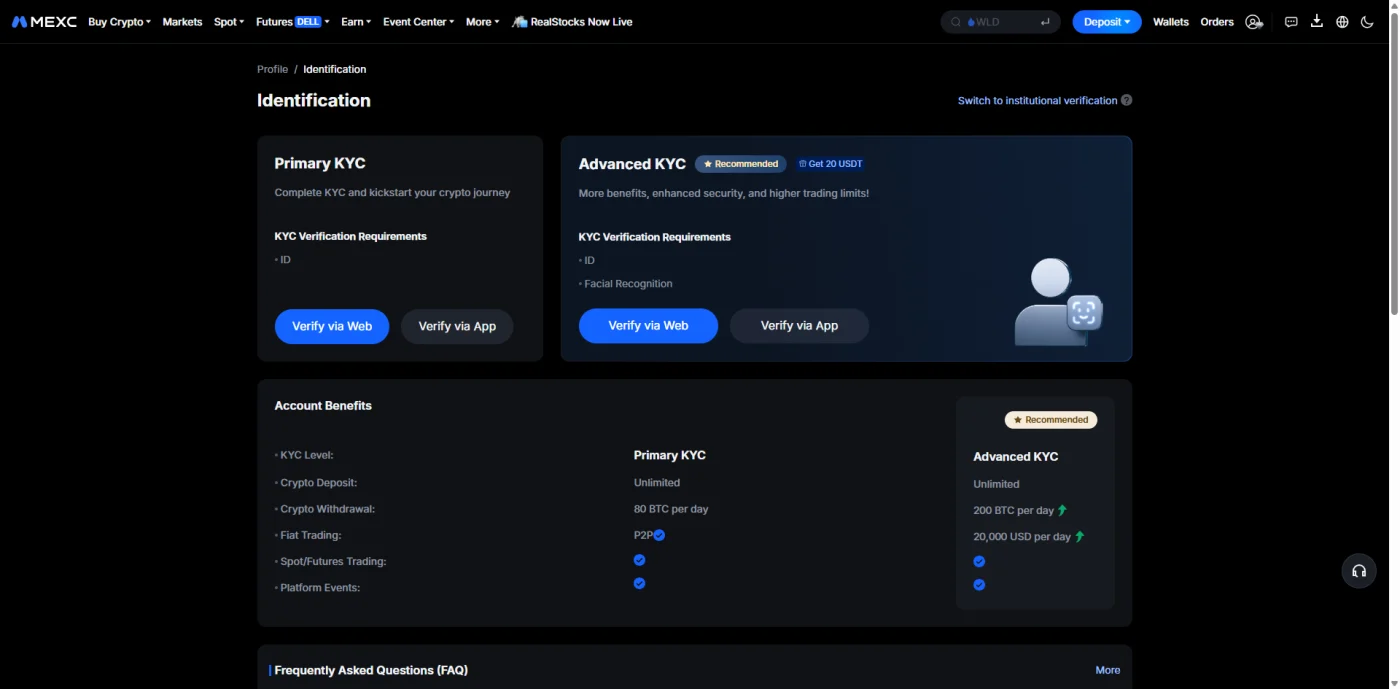Open the user profile icon
The width and height of the screenshot is (1400, 689).
click(x=1254, y=22)
